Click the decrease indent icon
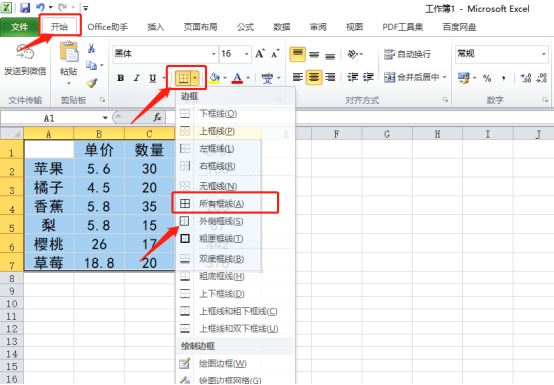Image resolution: width=554 pixels, height=385 pixels. click(x=352, y=77)
